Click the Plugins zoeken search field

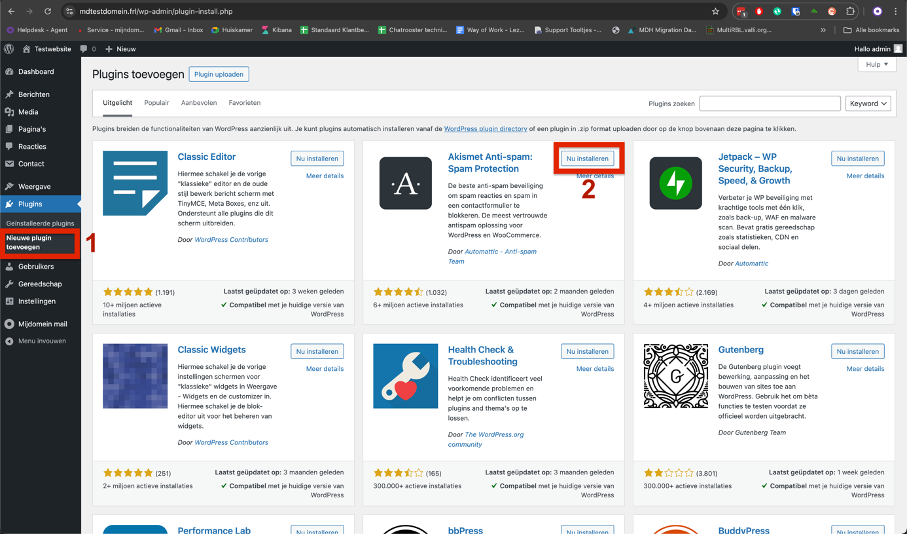[769, 103]
